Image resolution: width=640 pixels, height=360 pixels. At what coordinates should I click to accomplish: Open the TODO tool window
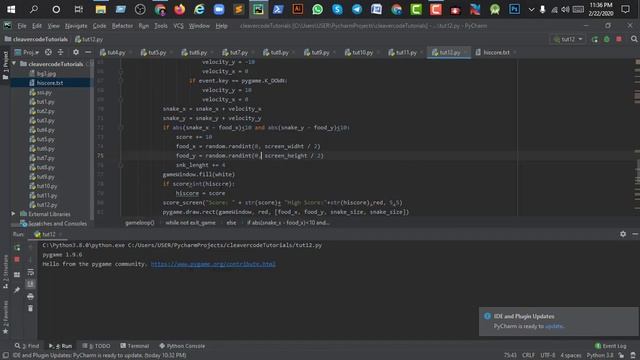tap(96, 346)
